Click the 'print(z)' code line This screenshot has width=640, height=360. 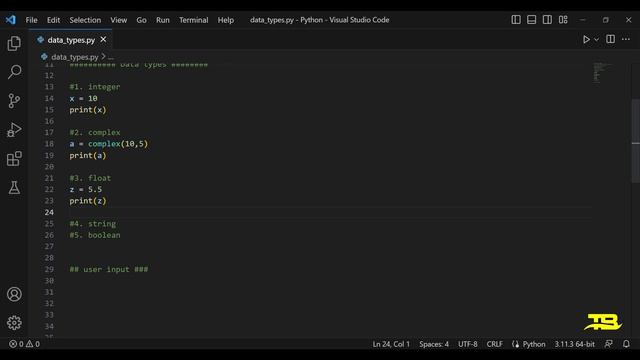[88, 201]
